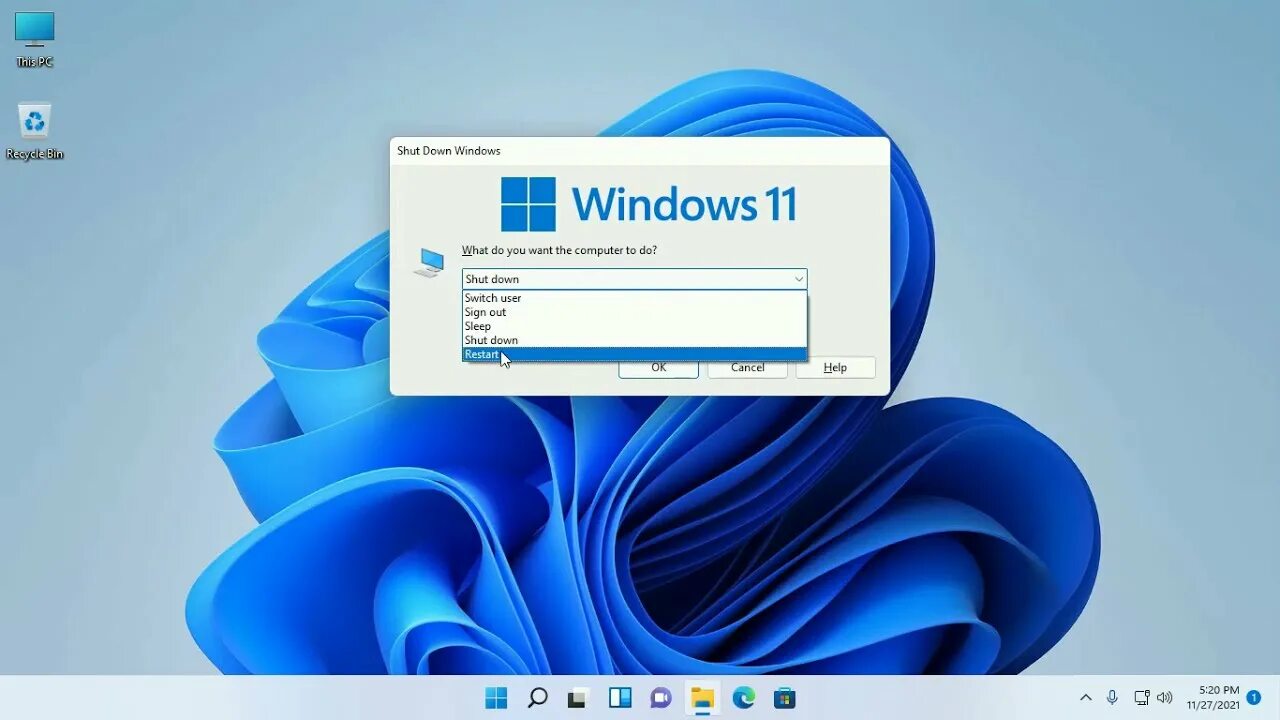Launch Microsoft Edge from the taskbar
1280x720 pixels.
click(743, 698)
